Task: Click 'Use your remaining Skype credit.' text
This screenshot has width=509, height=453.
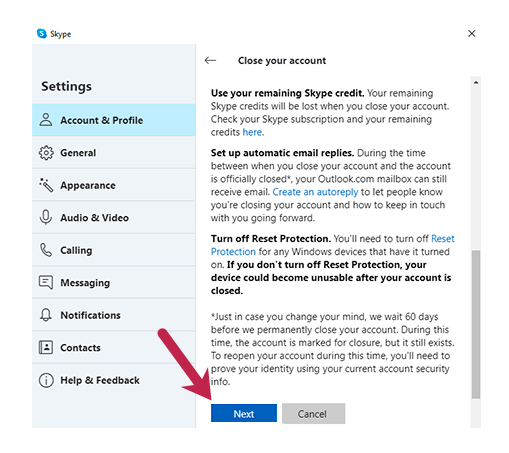Action: click(287, 93)
